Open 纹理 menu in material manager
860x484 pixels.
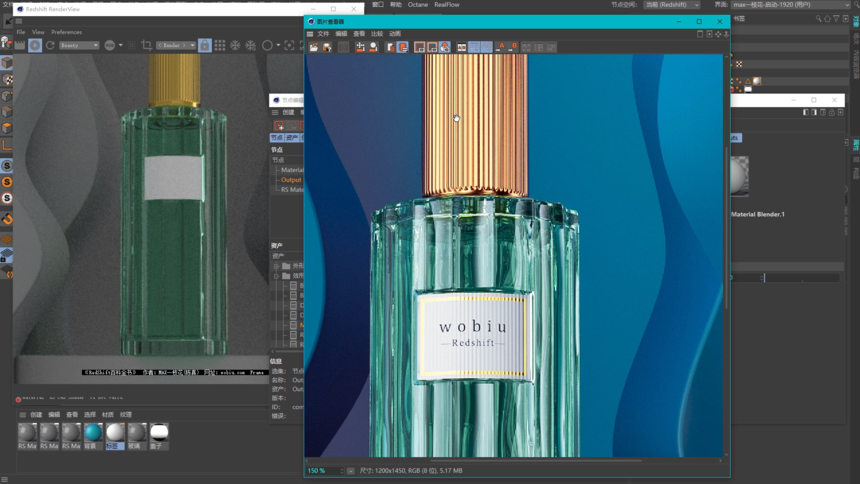tap(126, 414)
